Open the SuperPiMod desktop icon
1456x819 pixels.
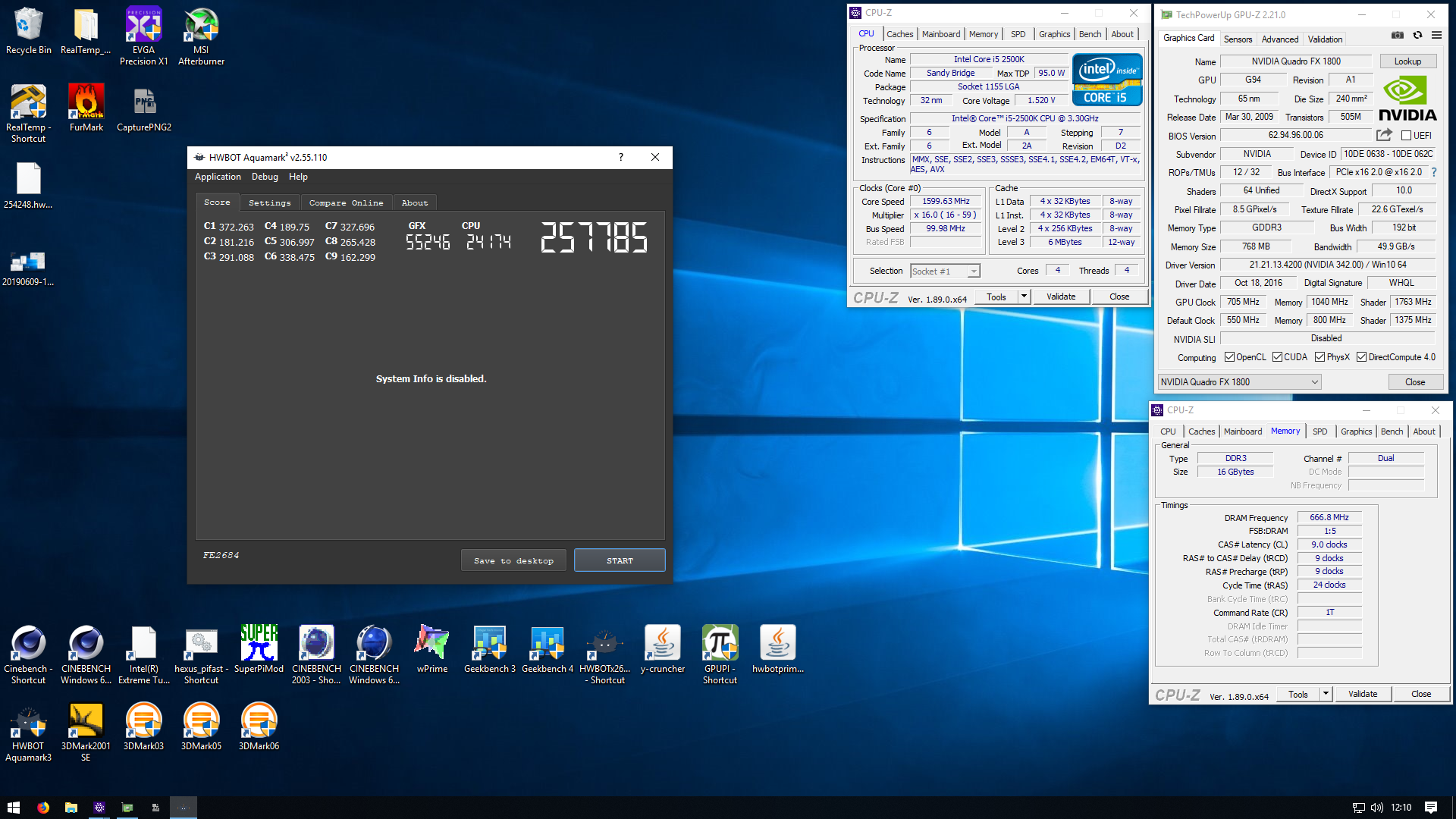point(259,649)
